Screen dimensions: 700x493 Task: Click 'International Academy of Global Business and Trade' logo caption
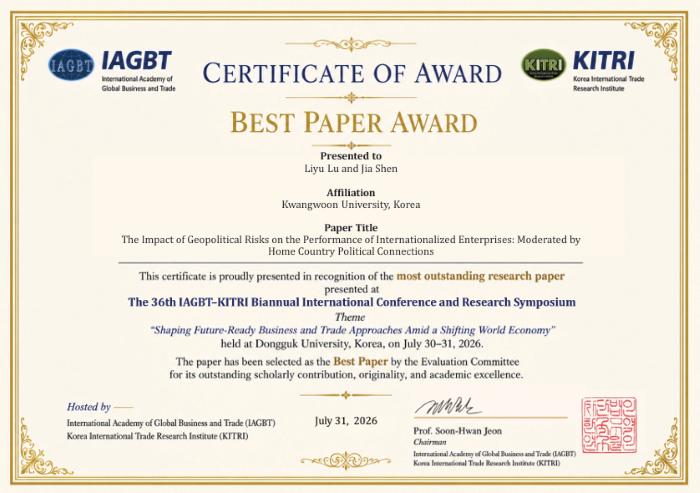tap(138, 84)
